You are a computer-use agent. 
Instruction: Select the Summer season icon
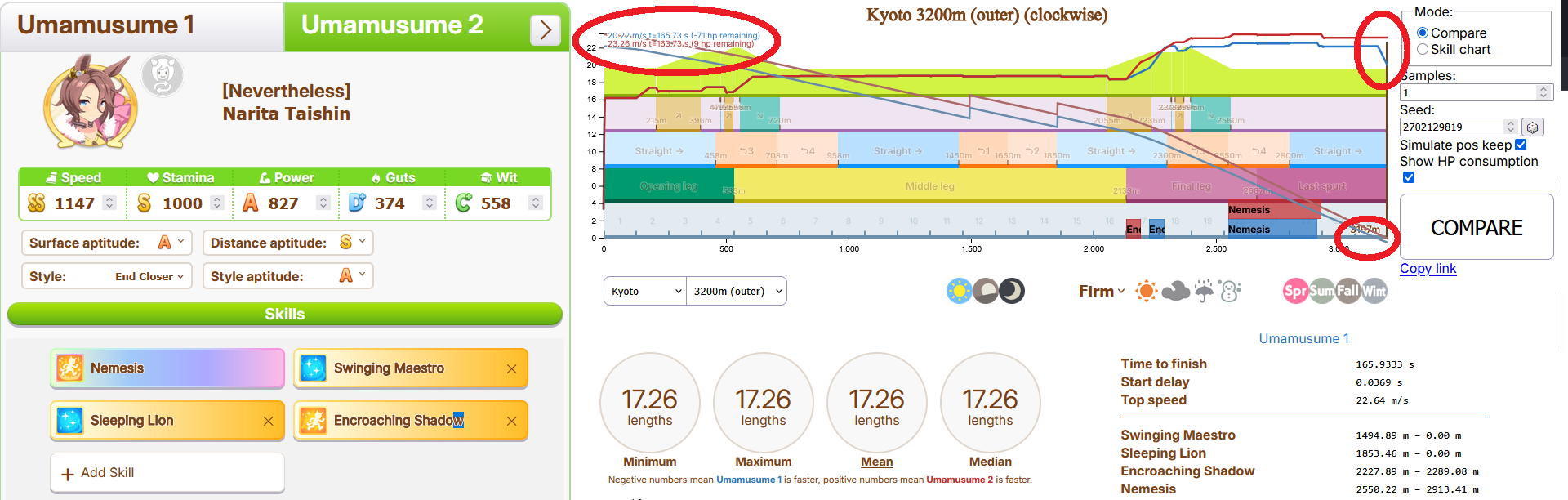point(1322,291)
